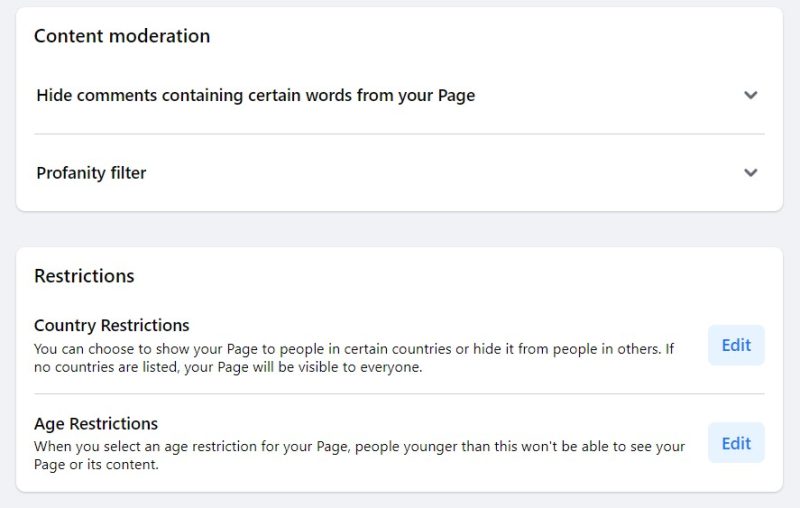800x508 pixels.
Task: Click 'Page or its content.' description line
Action: pos(96,465)
